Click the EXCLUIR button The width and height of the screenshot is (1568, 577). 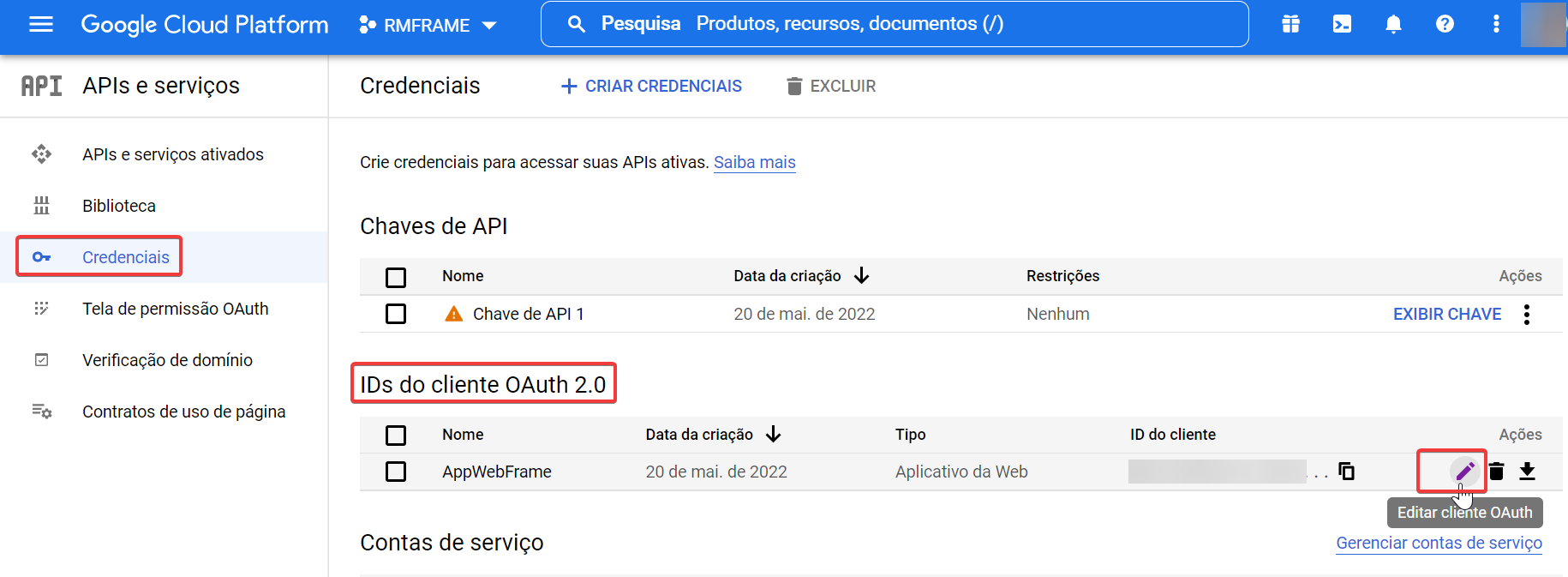(831, 86)
